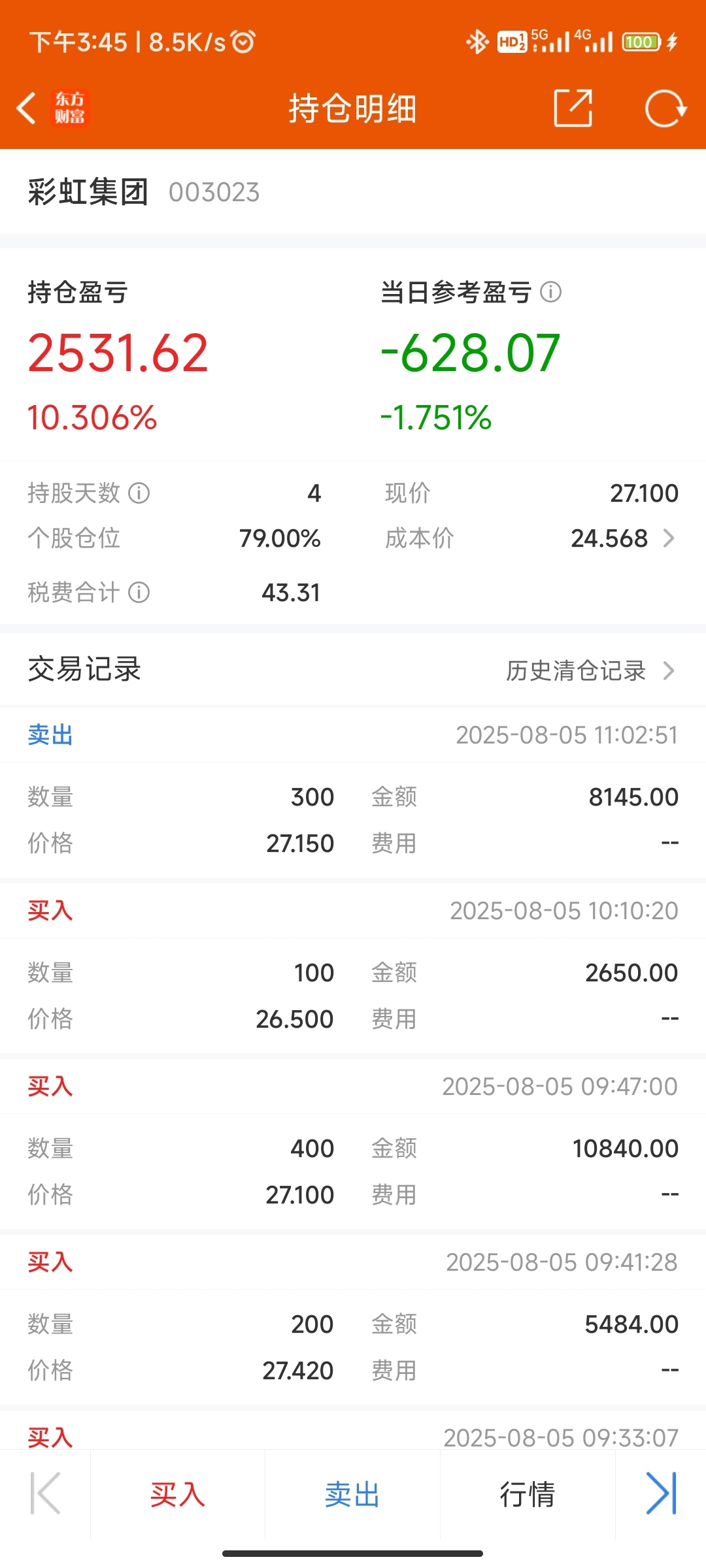Screen dimensions: 706x1568
Task: Open the share export icon
Action: tap(573, 108)
